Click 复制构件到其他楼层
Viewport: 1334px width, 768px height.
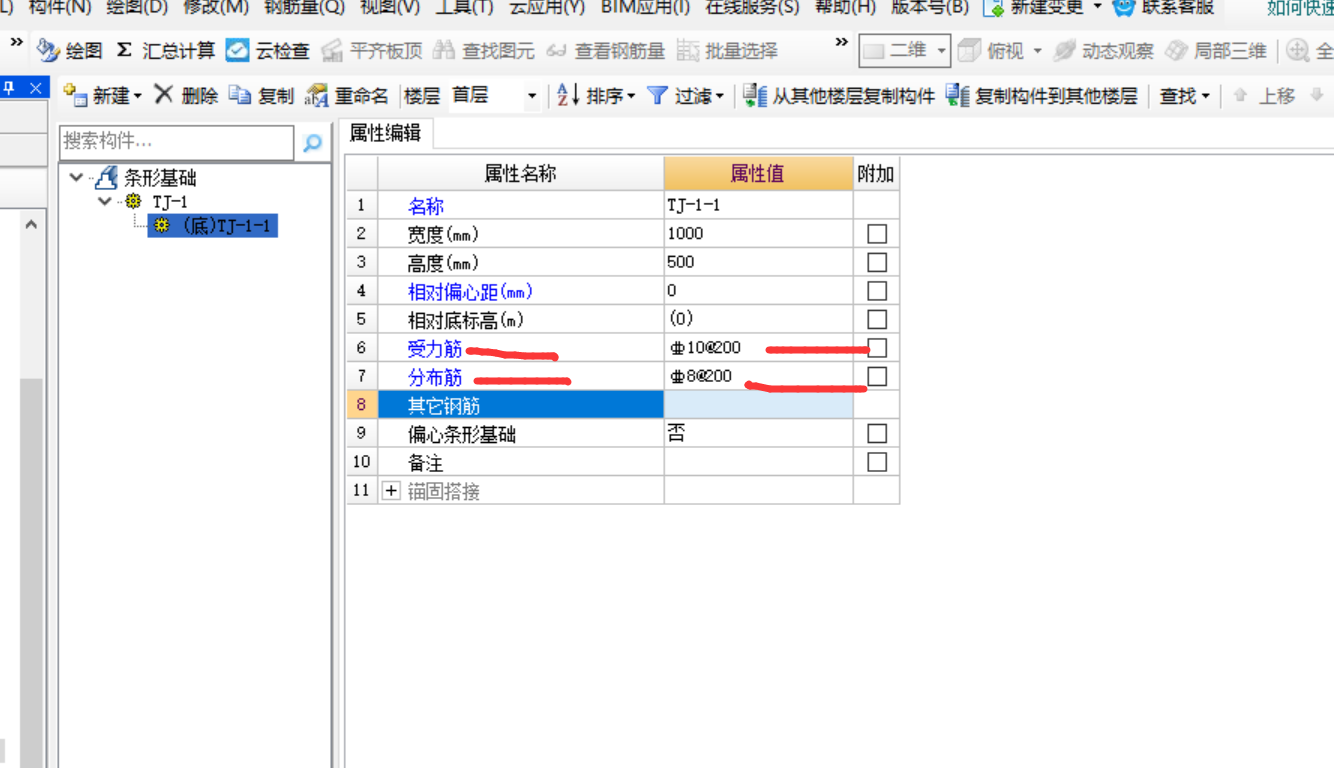click(x=1042, y=96)
